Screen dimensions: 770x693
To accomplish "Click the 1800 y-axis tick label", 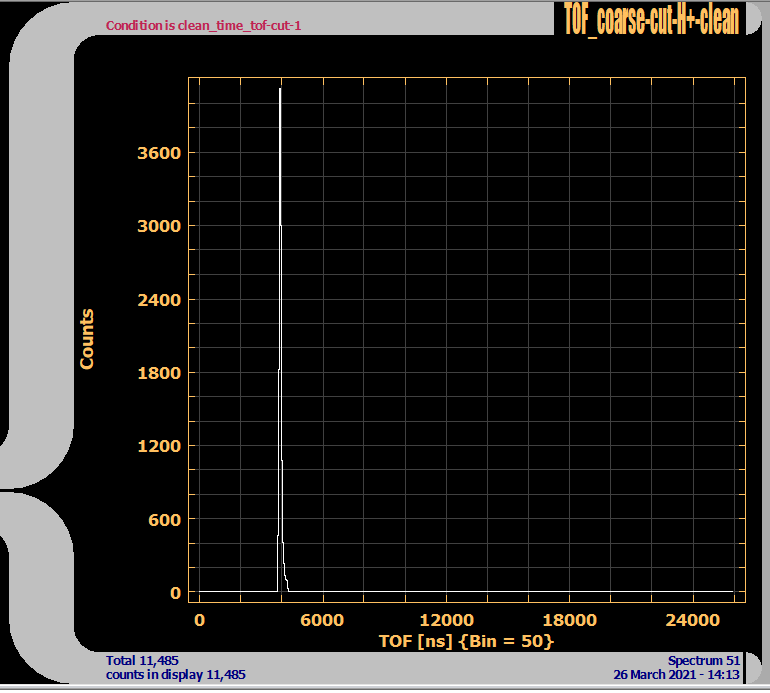I will pos(159,373).
